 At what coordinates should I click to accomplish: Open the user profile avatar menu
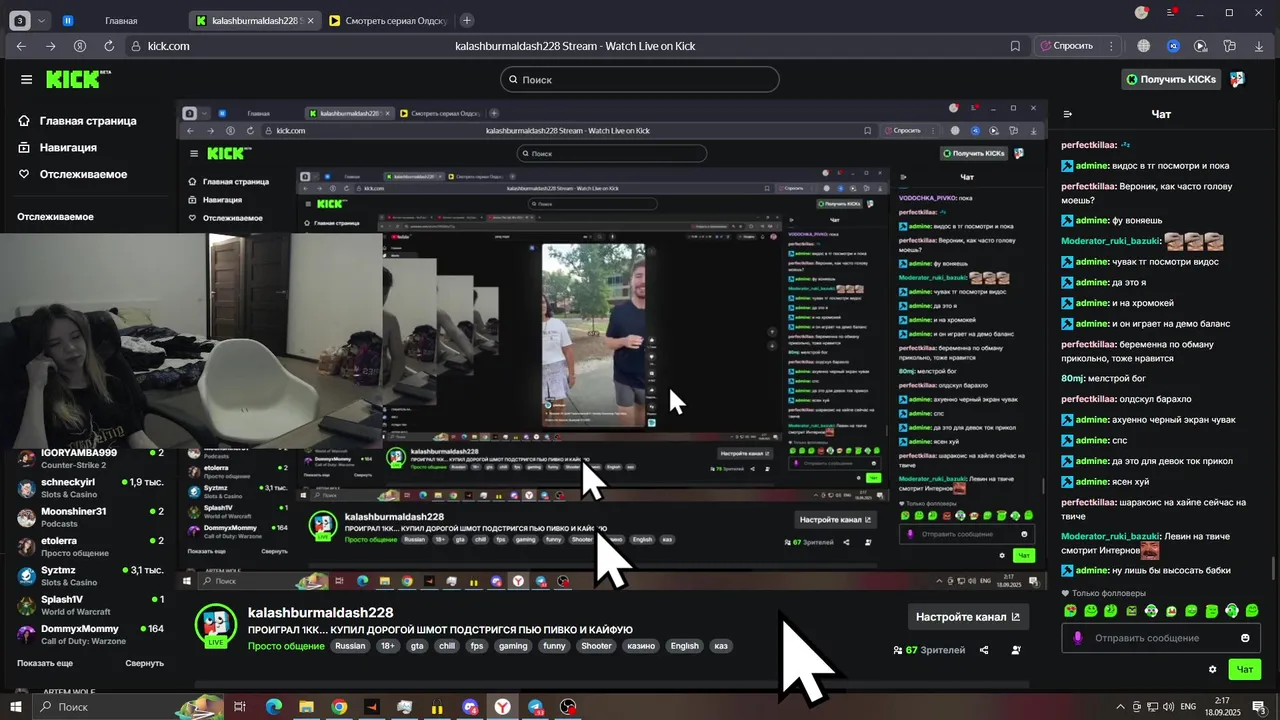coord(1237,79)
